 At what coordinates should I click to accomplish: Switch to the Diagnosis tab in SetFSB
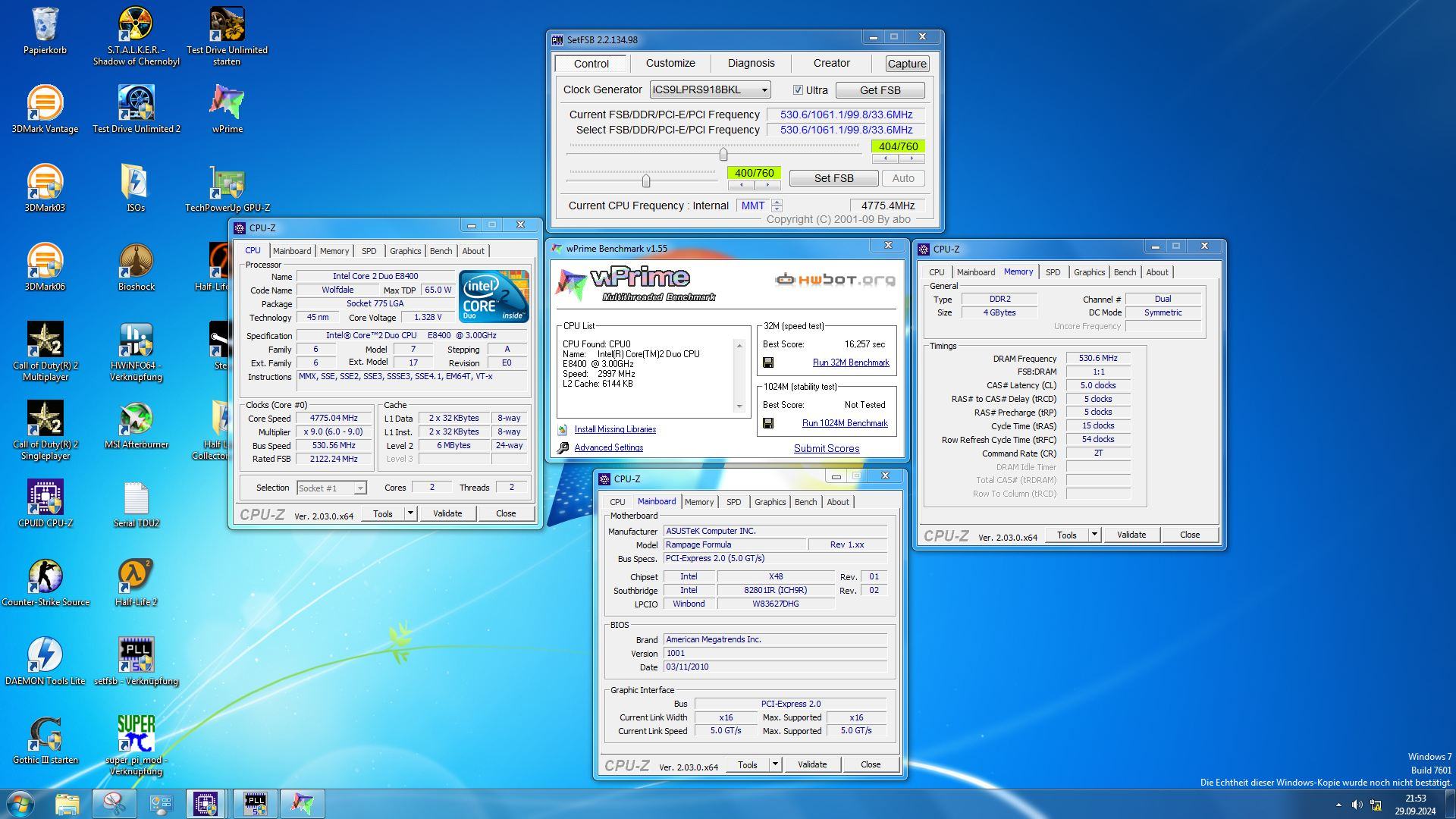pos(751,64)
